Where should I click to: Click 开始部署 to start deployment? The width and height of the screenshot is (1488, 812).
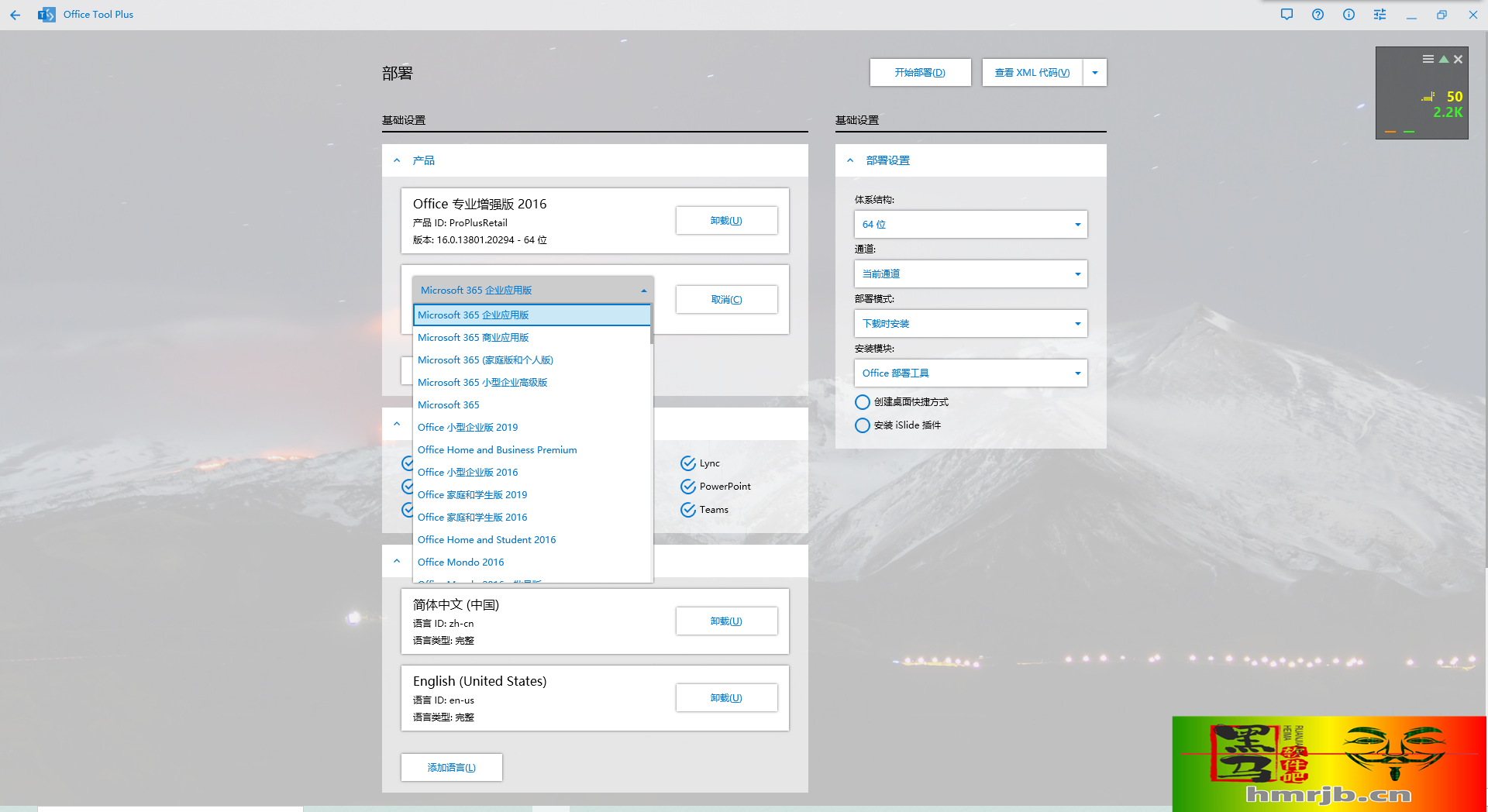(920, 73)
